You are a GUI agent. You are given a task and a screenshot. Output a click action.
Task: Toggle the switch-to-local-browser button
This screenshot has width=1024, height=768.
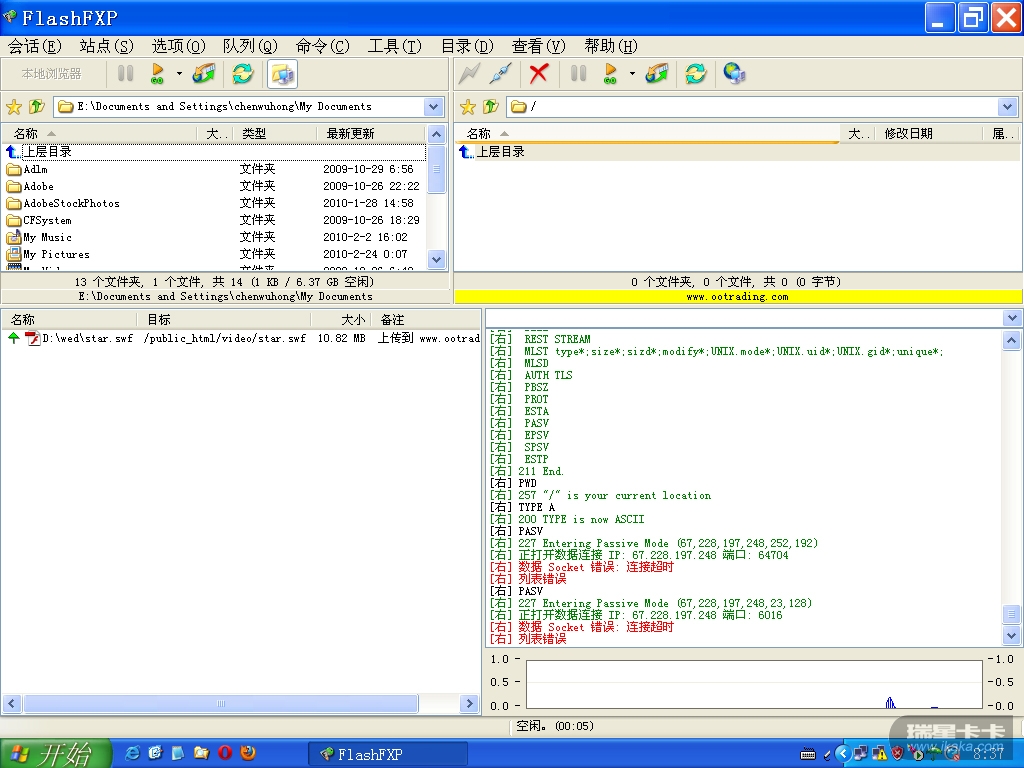[283, 73]
